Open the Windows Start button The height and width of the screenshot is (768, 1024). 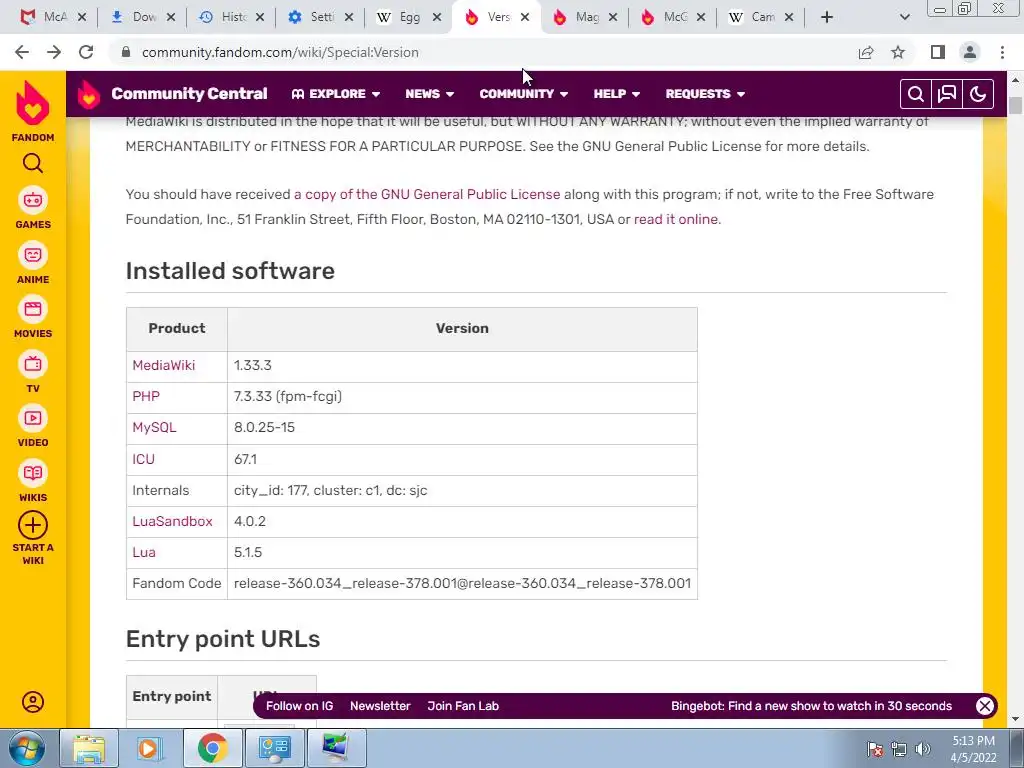(27, 748)
